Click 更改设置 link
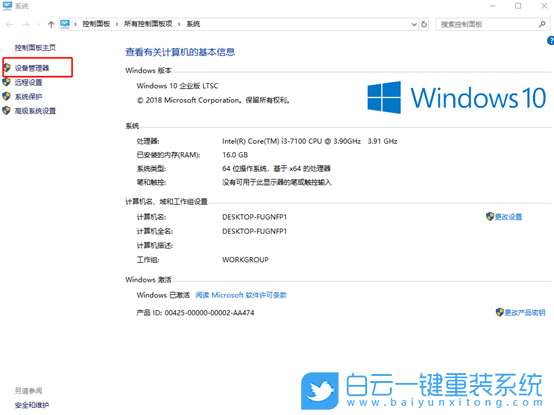554x415 pixels. 508,217
